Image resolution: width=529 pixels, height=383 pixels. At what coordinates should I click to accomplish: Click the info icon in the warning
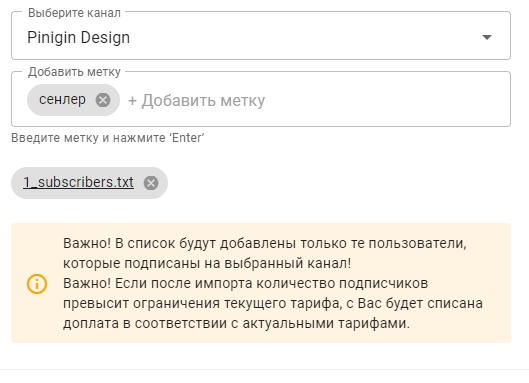point(37,283)
